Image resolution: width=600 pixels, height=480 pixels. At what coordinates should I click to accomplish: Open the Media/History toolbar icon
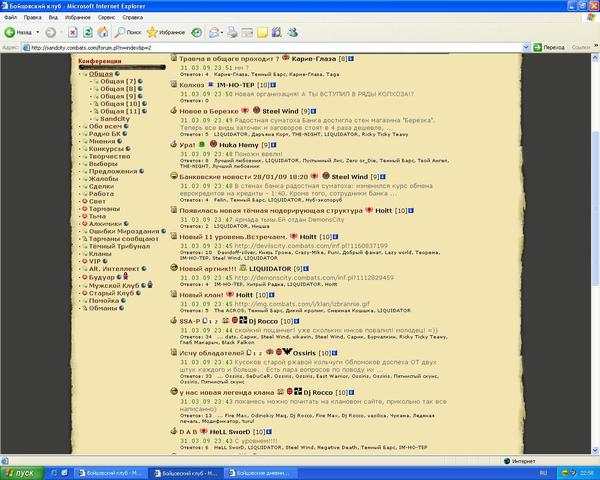click(197, 33)
